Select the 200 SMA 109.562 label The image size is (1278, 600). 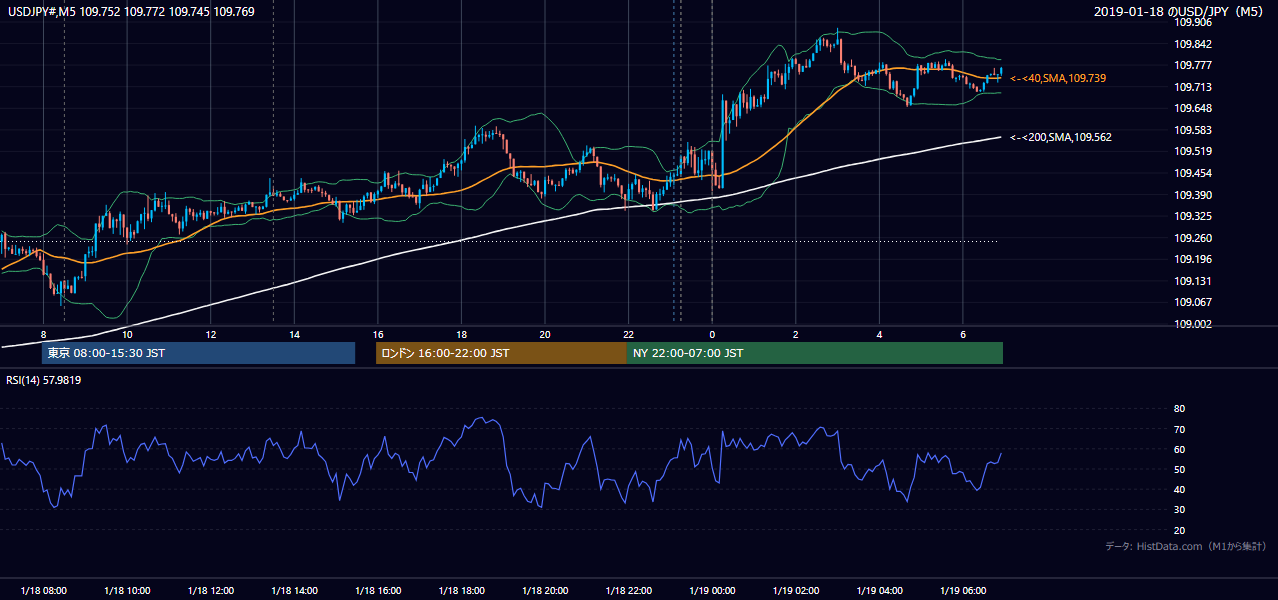[x=1061, y=138]
